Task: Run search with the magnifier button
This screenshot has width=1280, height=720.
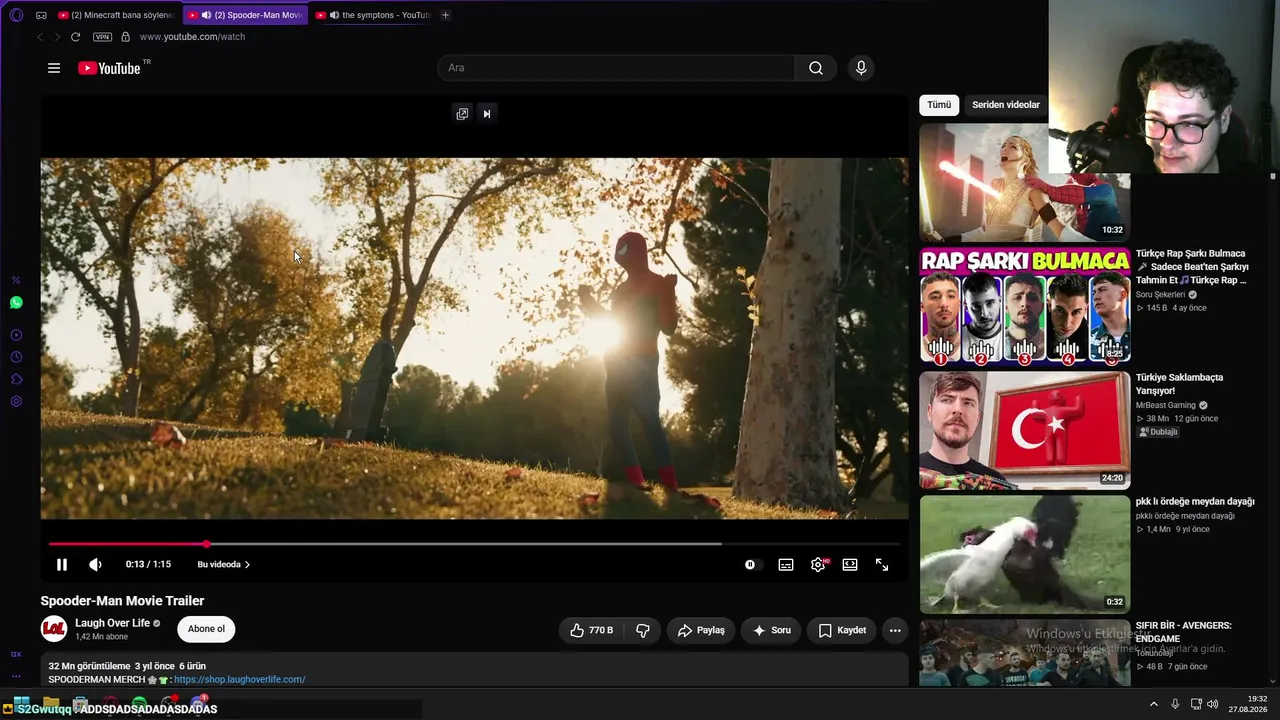Action: (816, 68)
